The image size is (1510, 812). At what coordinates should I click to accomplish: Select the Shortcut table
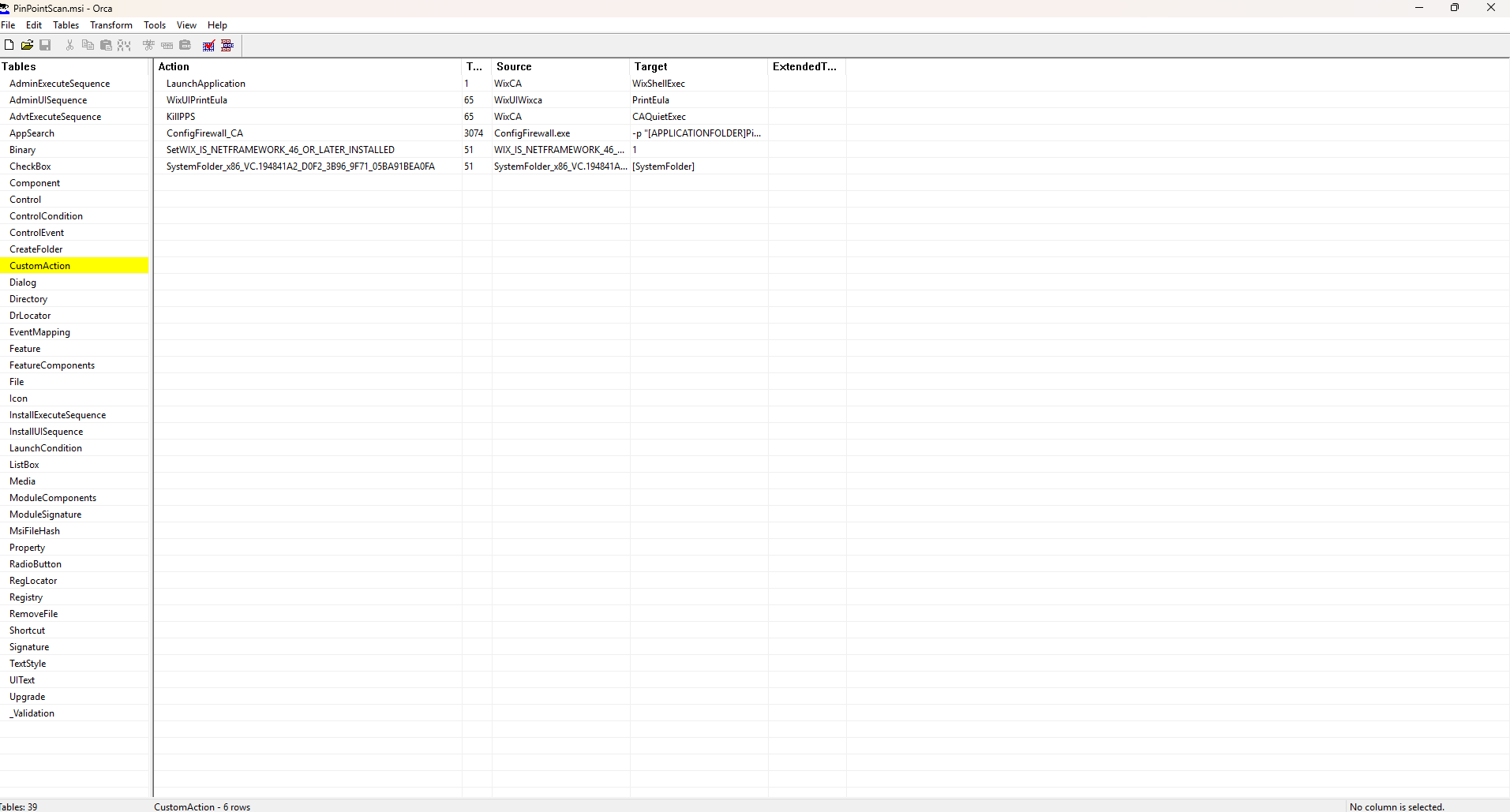(x=27, y=630)
